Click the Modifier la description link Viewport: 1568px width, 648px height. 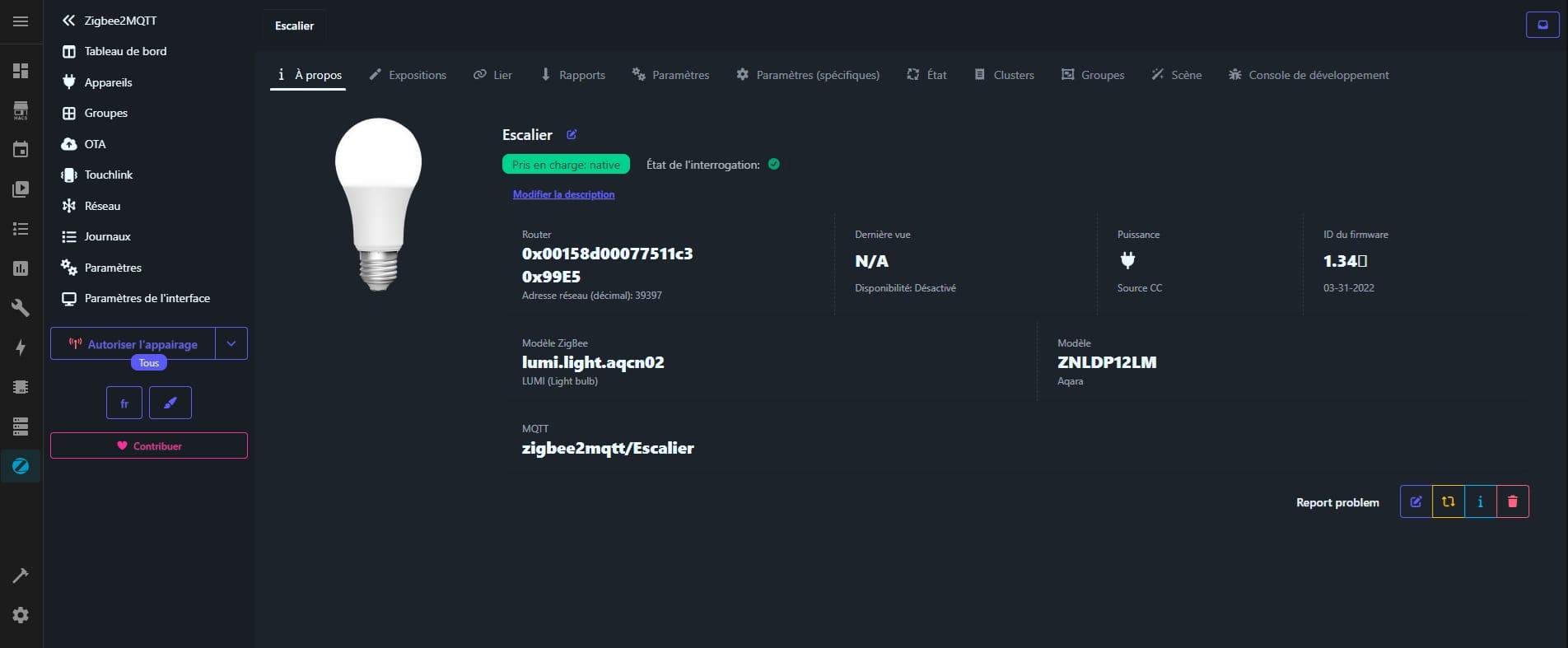[563, 194]
